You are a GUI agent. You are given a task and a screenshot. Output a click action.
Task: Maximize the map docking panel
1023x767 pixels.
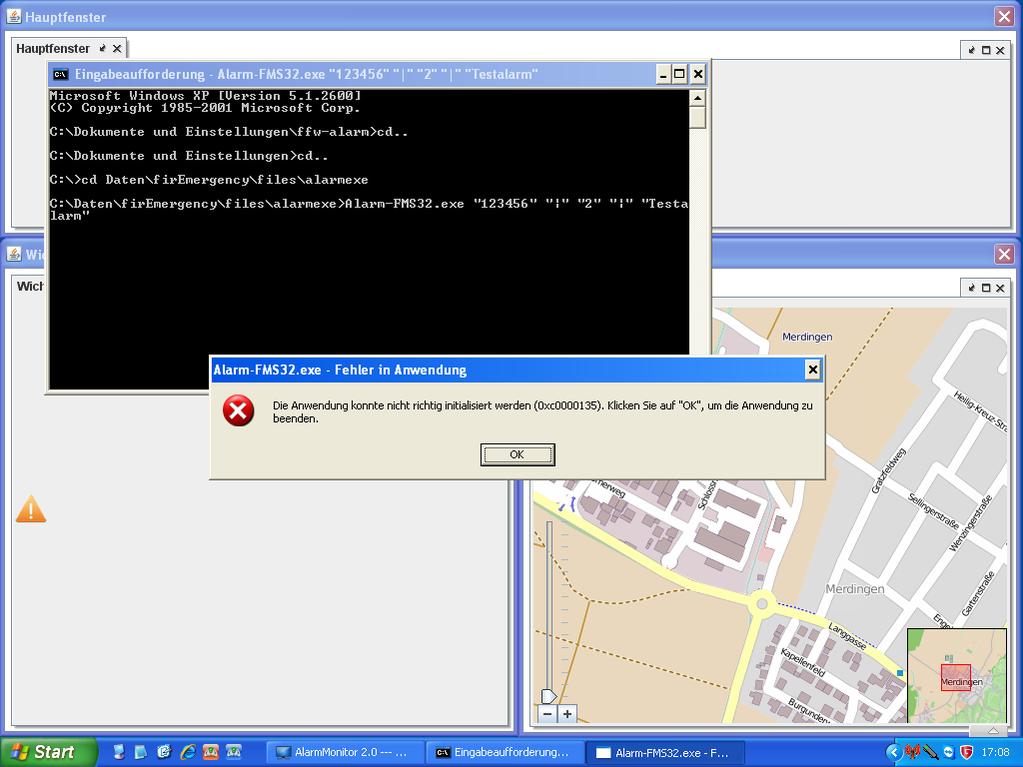[x=985, y=288]
